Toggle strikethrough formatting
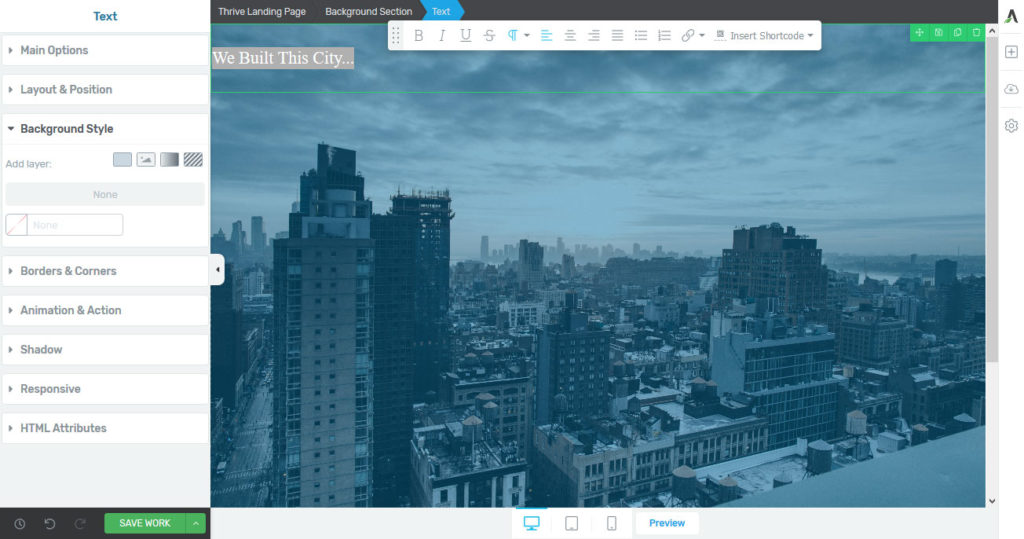Viewport: 1024px width, 539px height. tap(489, 36)
